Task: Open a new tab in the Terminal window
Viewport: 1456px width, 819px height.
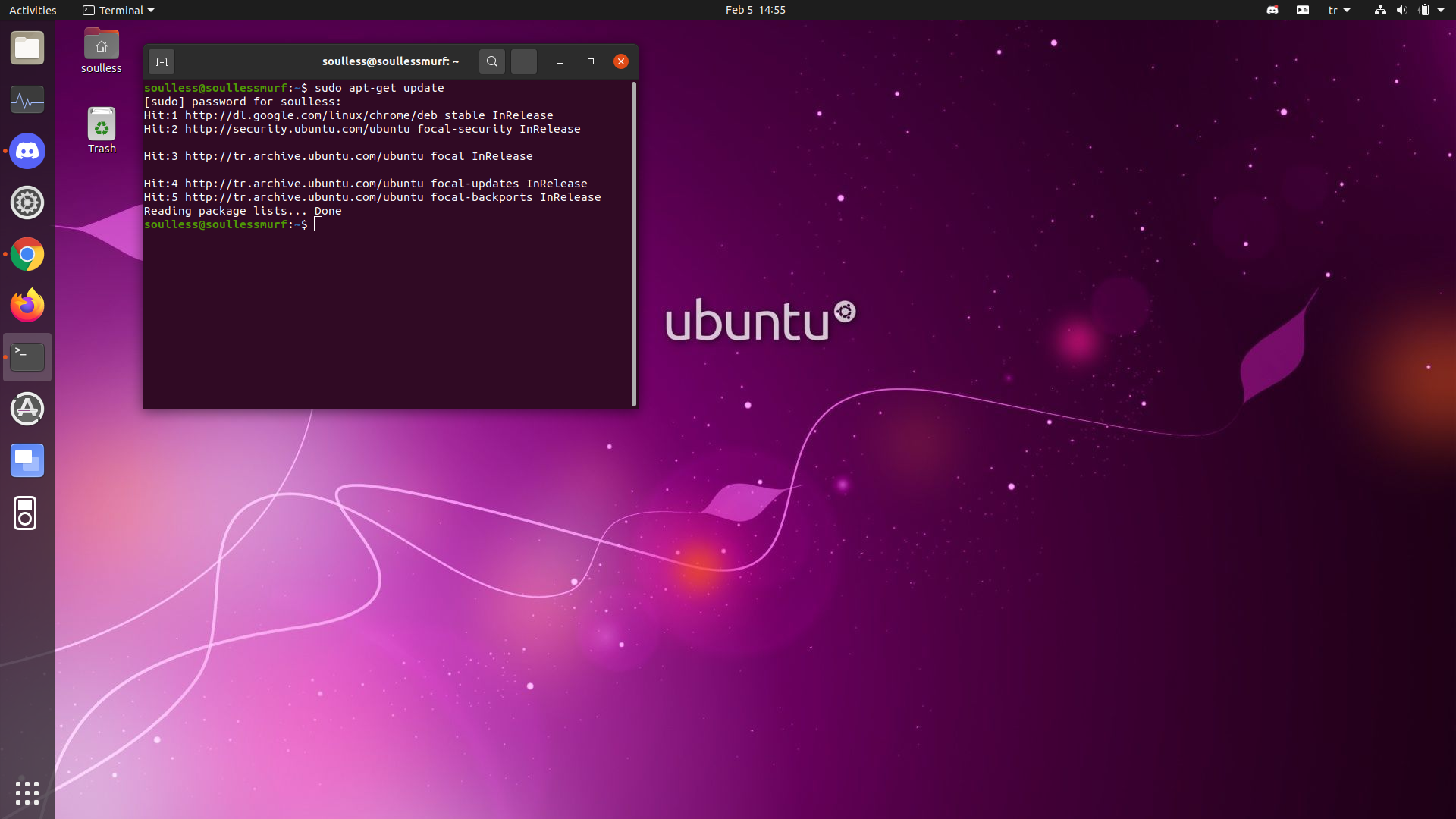Action: click(162, 61)
